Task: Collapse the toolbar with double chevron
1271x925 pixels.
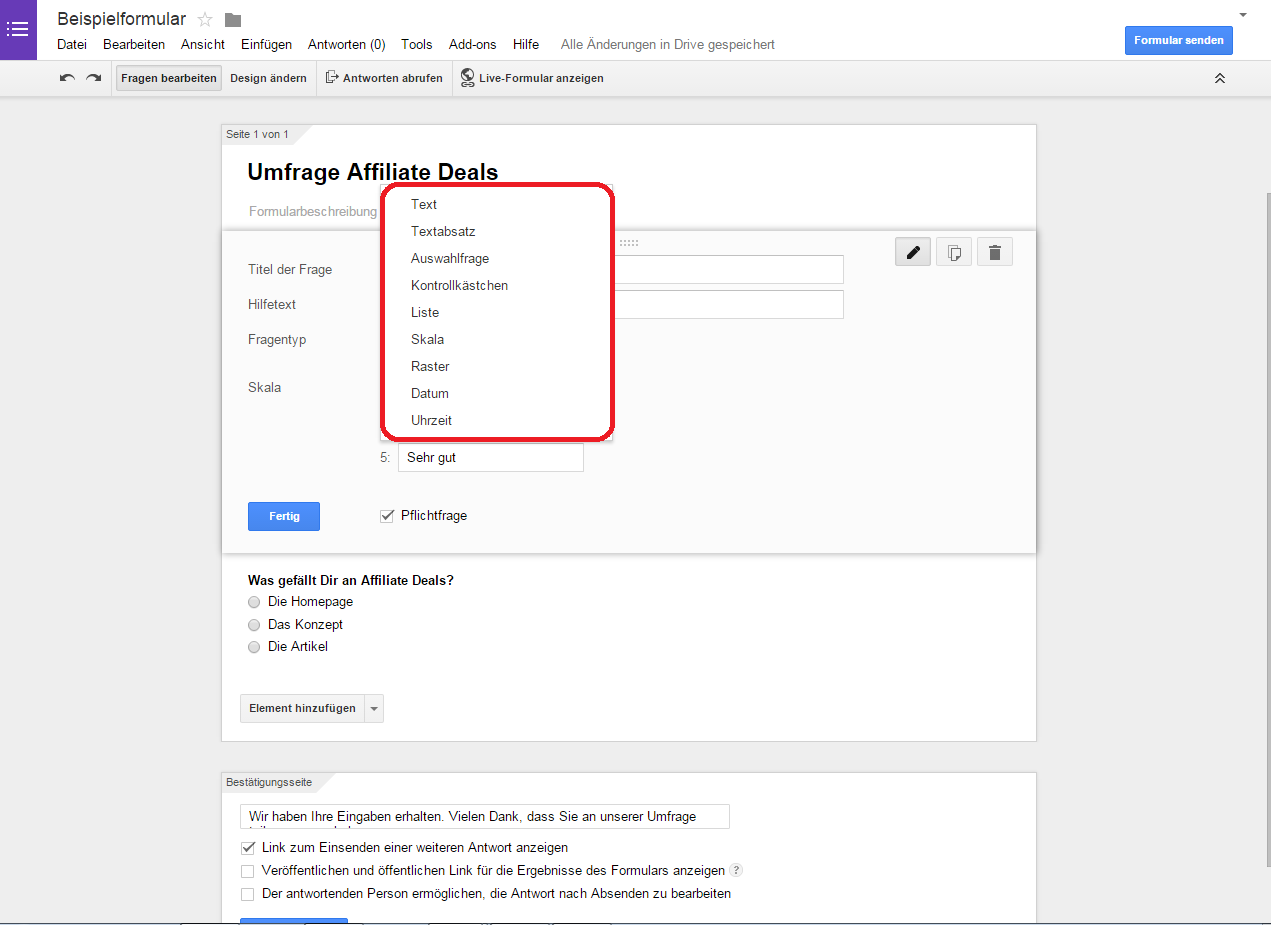Action: [1220, 78]
